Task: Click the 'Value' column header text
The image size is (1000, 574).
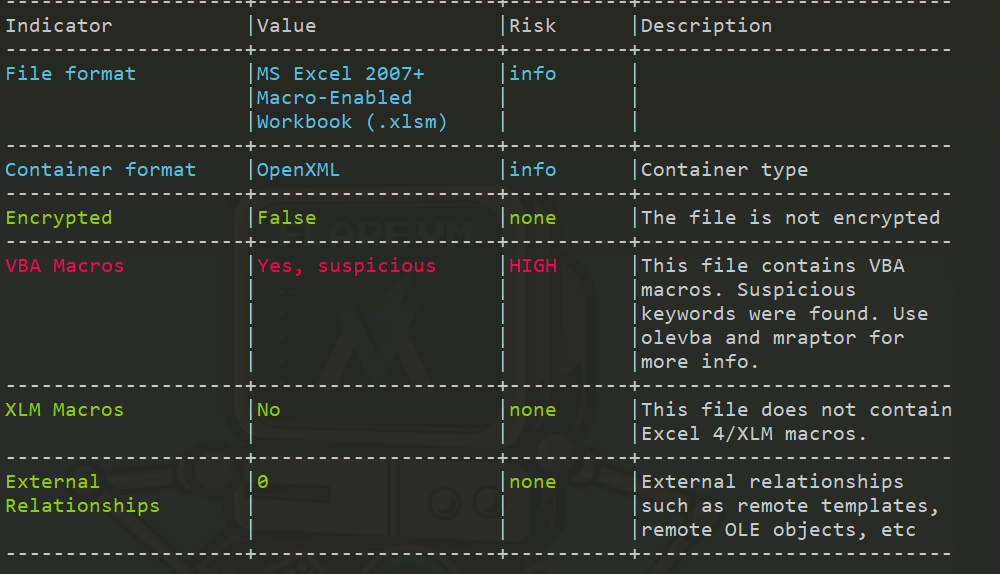Action: [x=286, y=26]
